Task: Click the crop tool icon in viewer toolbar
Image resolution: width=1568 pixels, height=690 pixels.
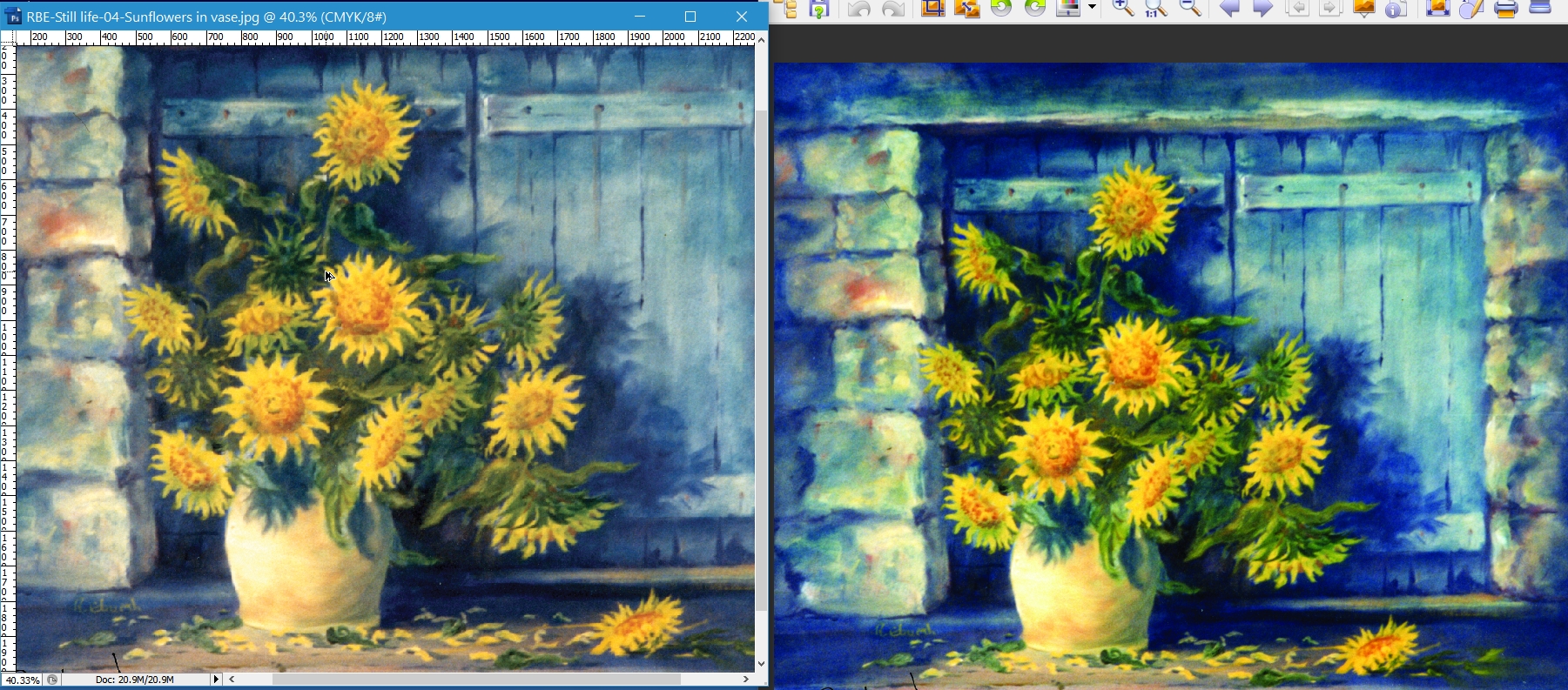Action: tap(933, 9)
